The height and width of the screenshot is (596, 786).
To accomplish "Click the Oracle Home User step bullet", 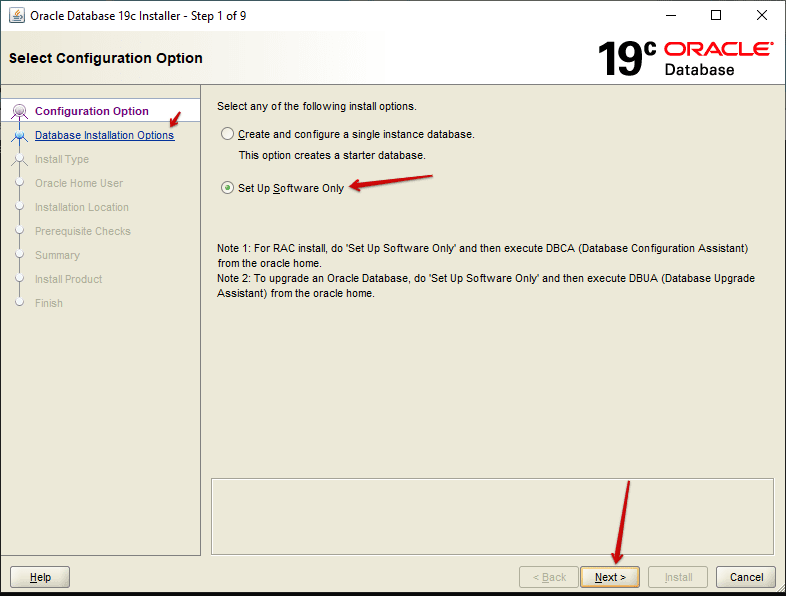I will (20, 182).
